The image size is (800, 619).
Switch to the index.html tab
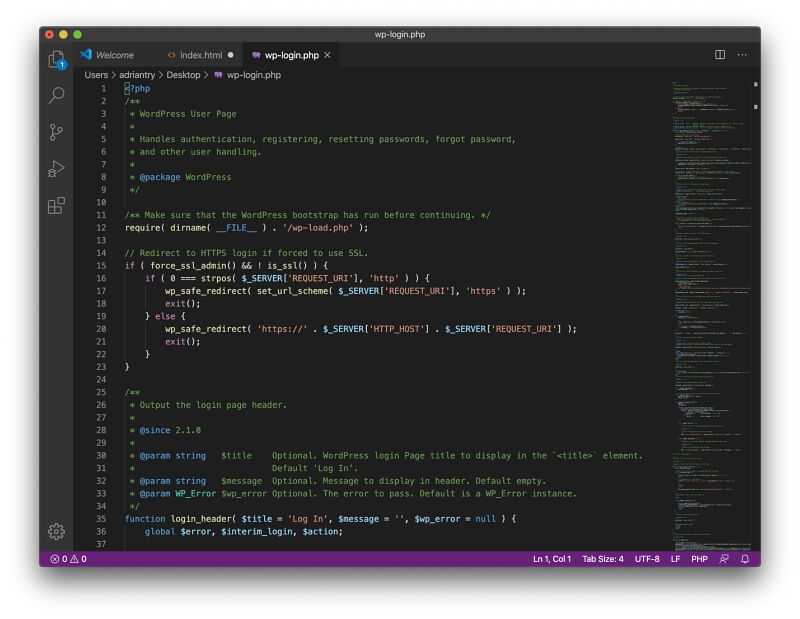pos(200,55)
